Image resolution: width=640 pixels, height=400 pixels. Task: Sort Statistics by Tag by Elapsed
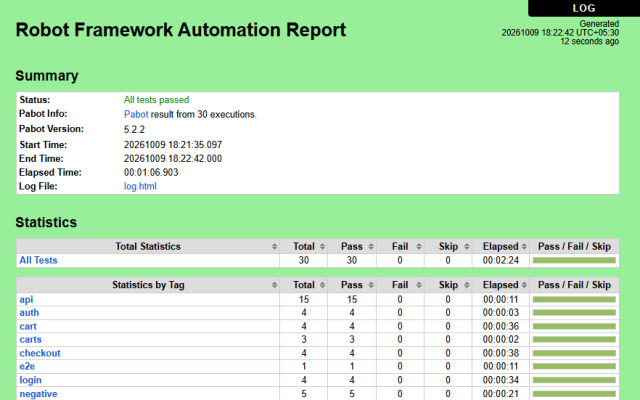[501, 285]
